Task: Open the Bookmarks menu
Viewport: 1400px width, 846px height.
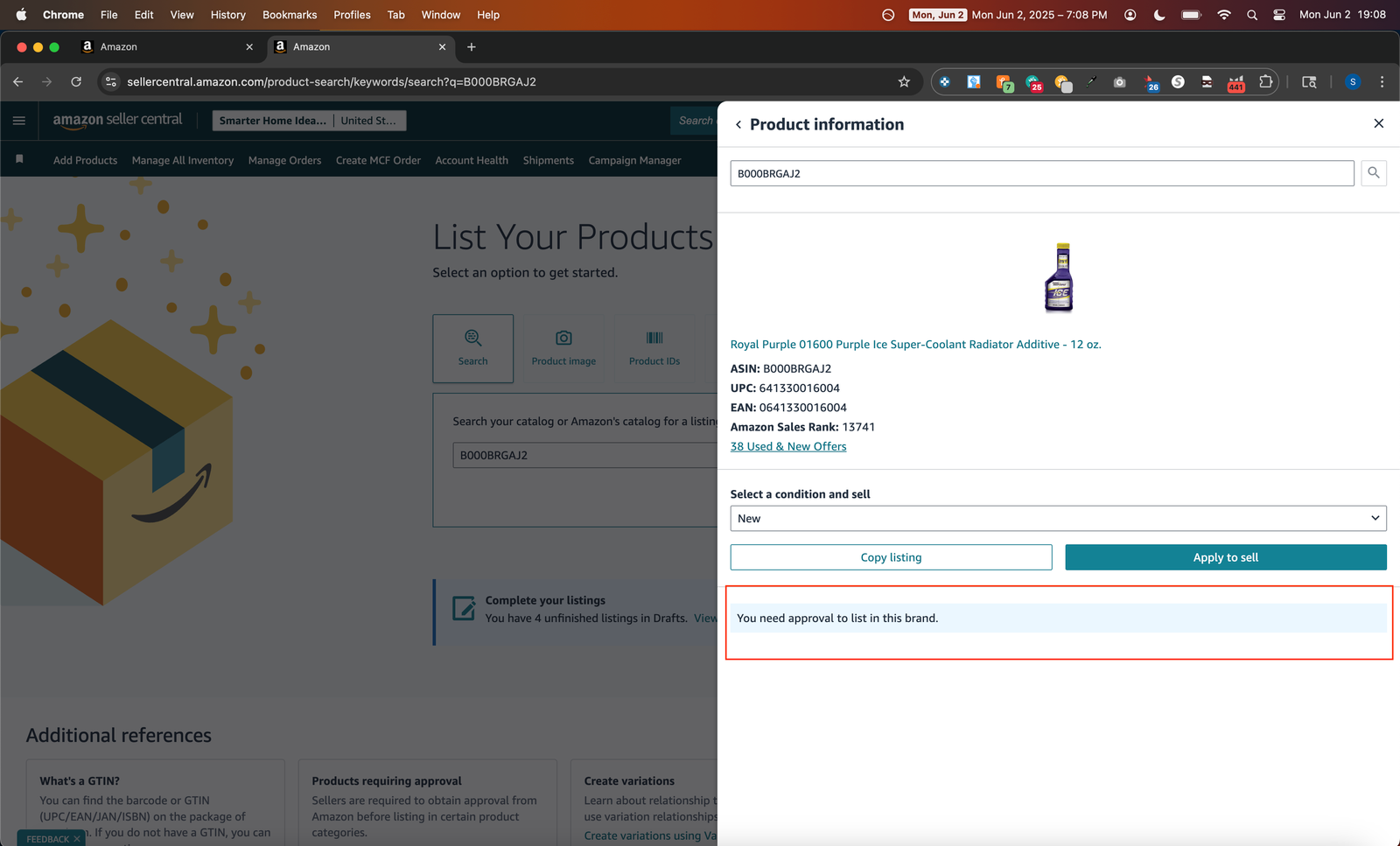Action: pos(290,15)
